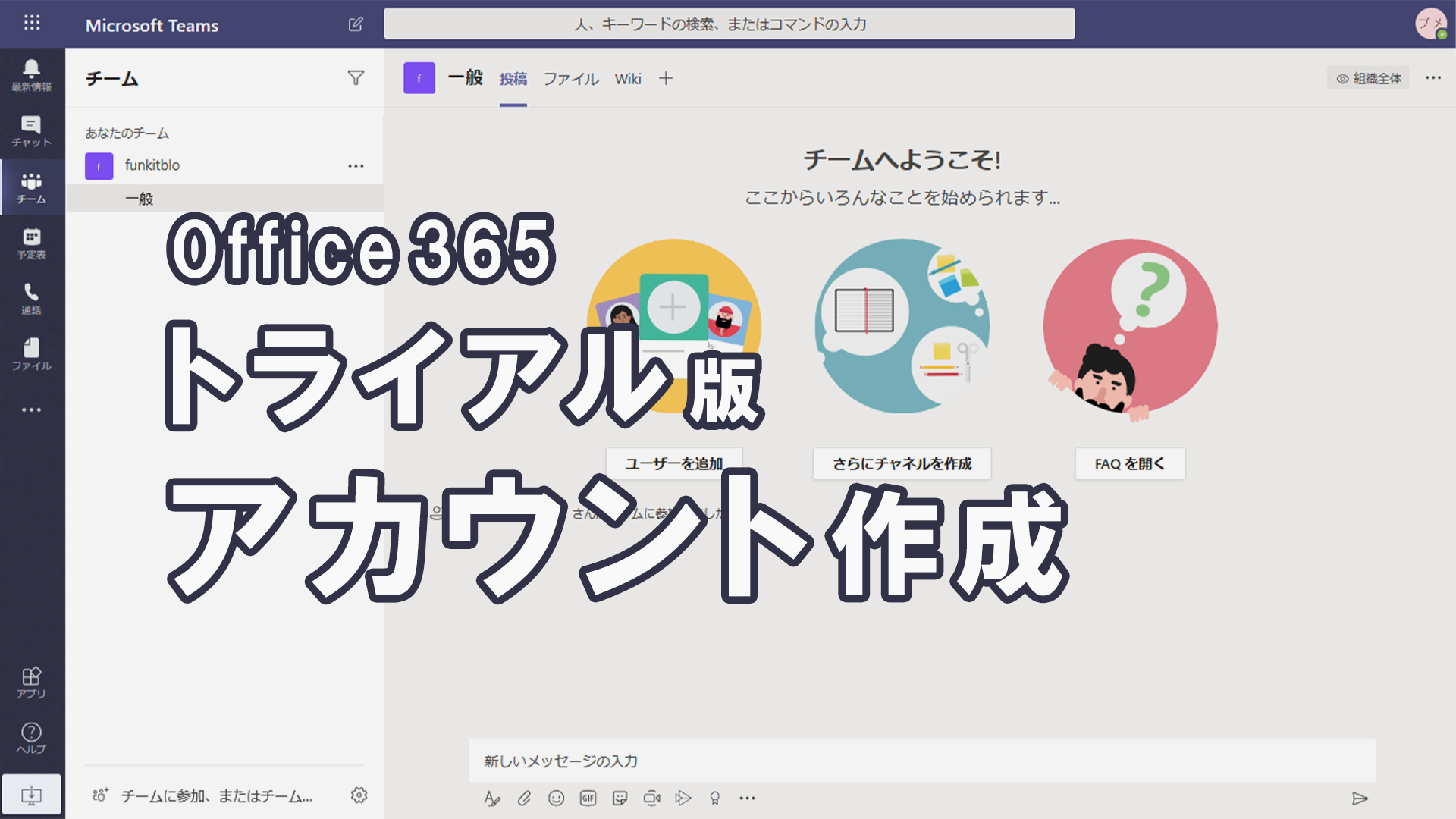Viewport: 1456px width, 819px height.
Task: Open the 予定表 calendar
Action: point(32,243)
